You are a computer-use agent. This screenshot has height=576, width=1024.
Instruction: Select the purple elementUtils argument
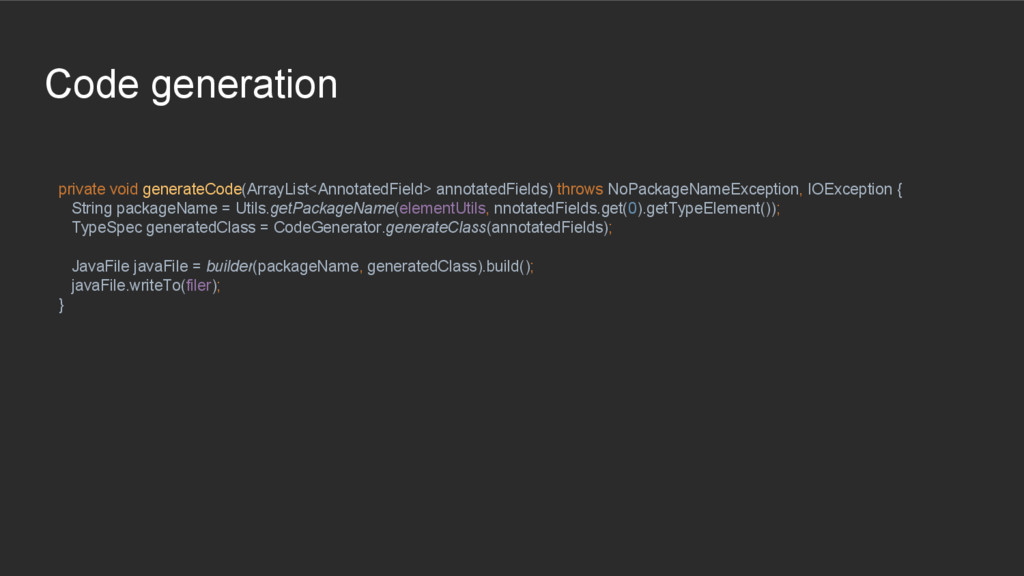click(443, 208)
